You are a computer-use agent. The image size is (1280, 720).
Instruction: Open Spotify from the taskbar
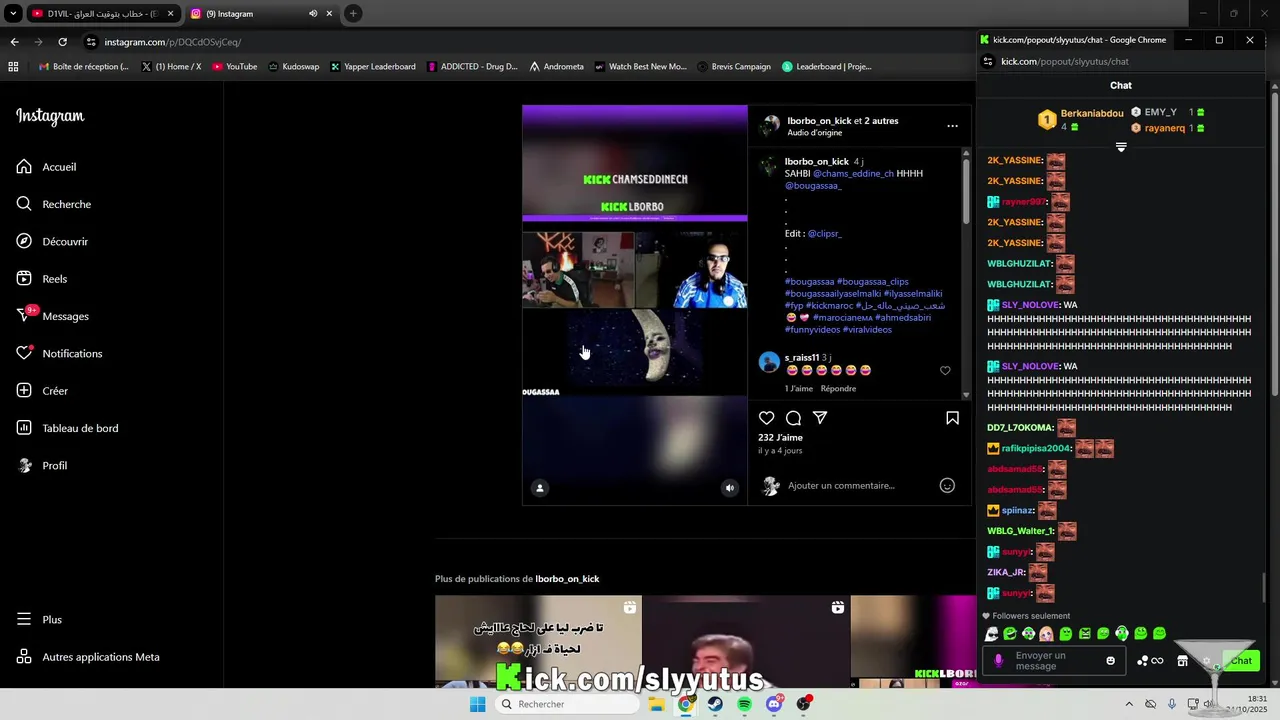(x=745, y=704)
